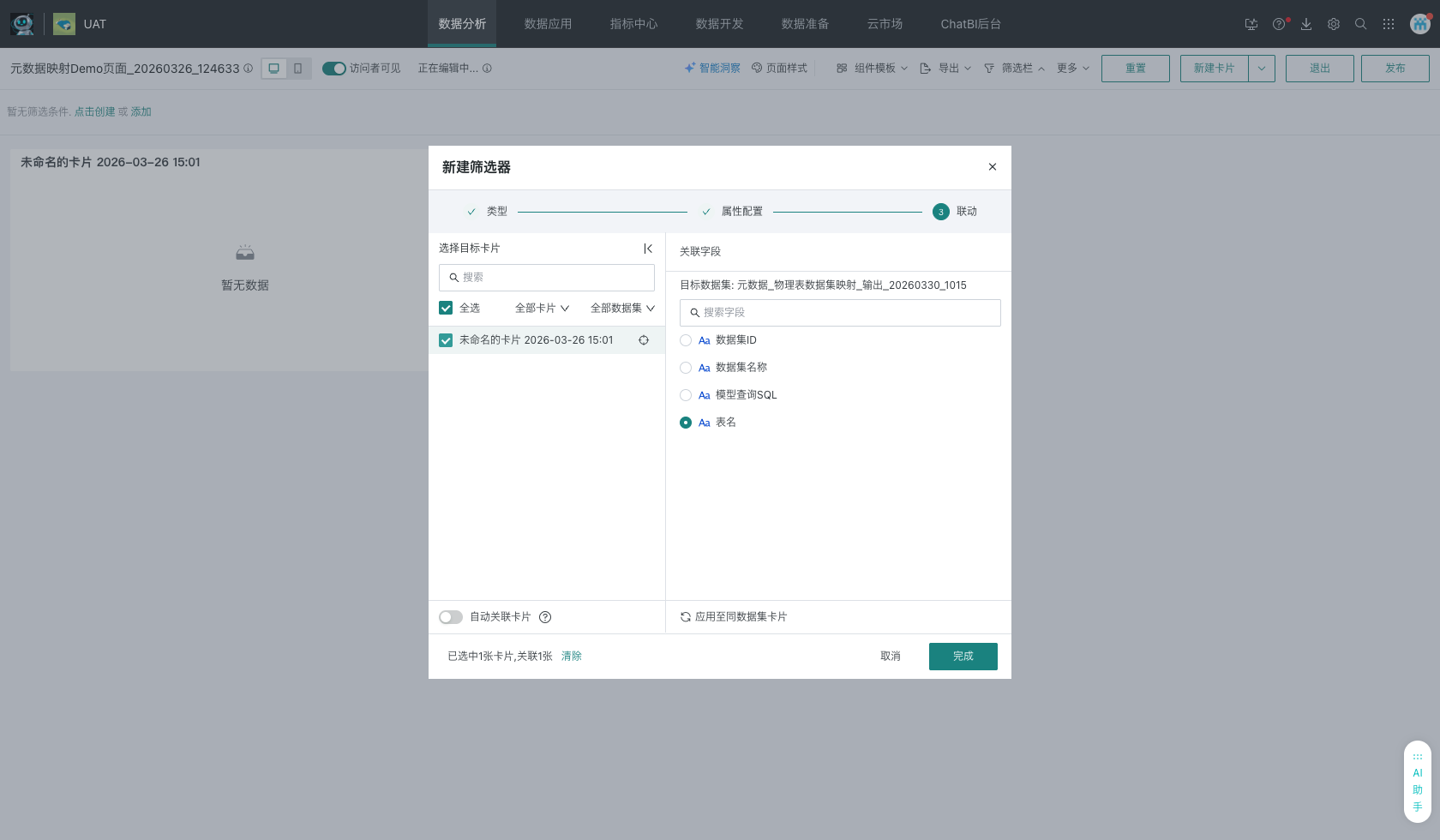
Task: Open the 页面样式 page style settings
Action: (x=779, y=68)
